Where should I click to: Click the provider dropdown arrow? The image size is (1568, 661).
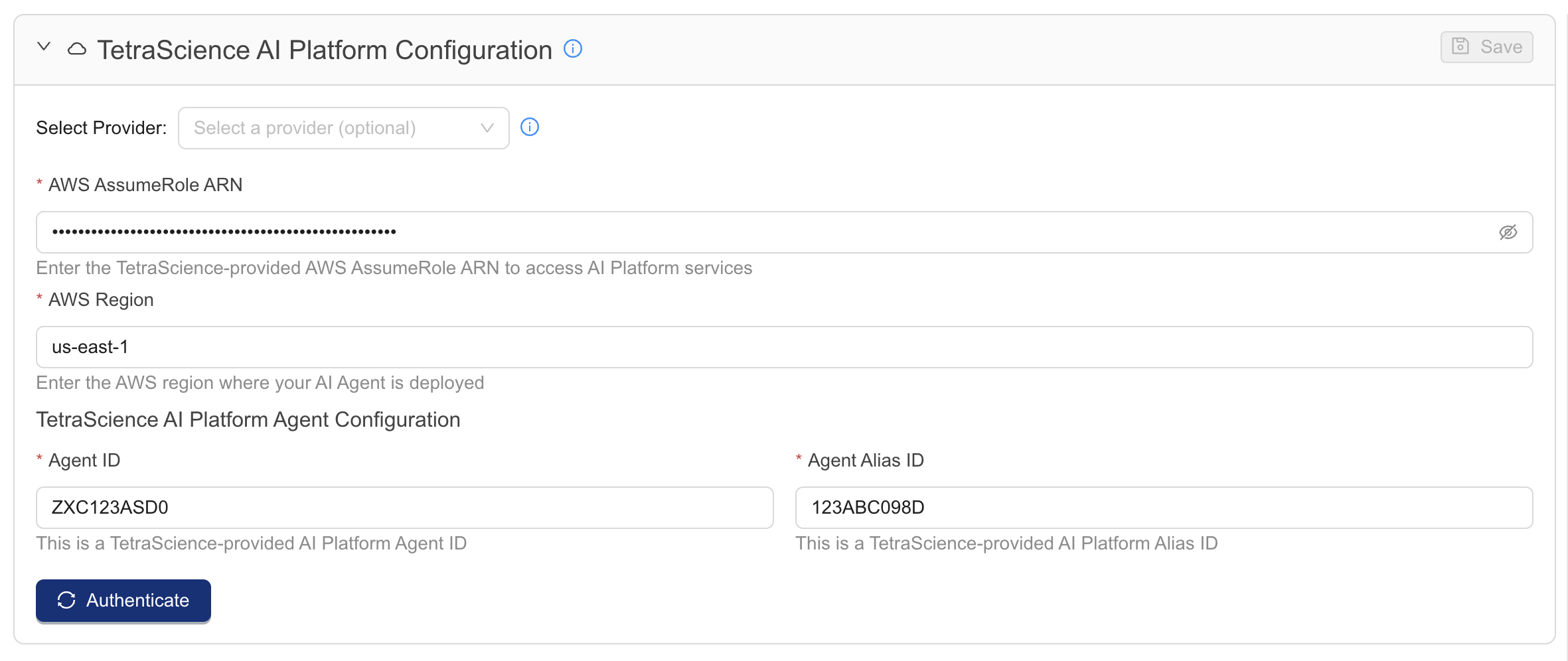coord(487,128)
